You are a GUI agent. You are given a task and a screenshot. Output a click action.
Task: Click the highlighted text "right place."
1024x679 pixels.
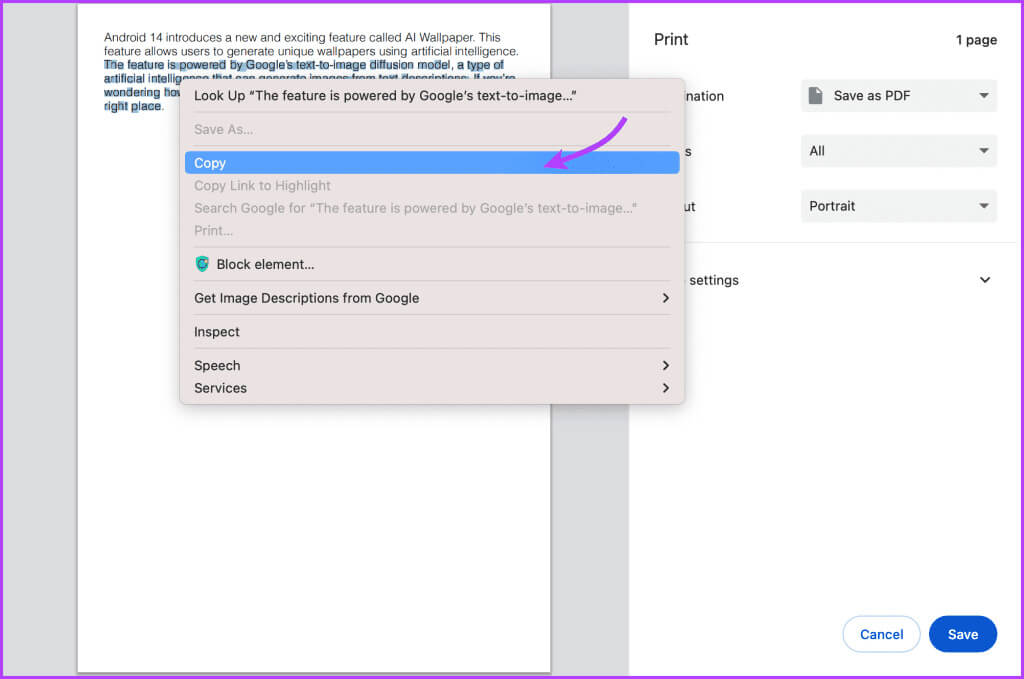click(x=133, y=106)
